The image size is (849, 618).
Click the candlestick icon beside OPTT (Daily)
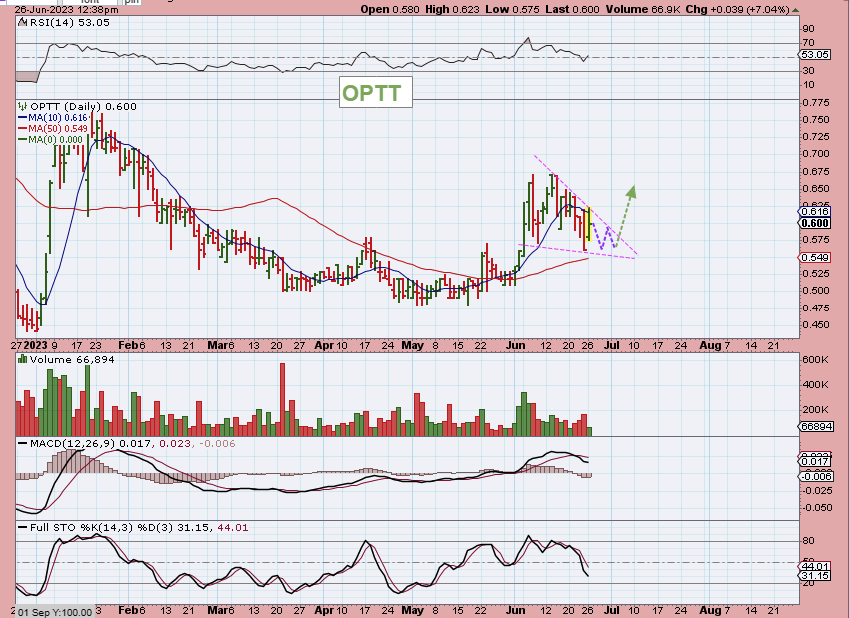pos(23,106)
